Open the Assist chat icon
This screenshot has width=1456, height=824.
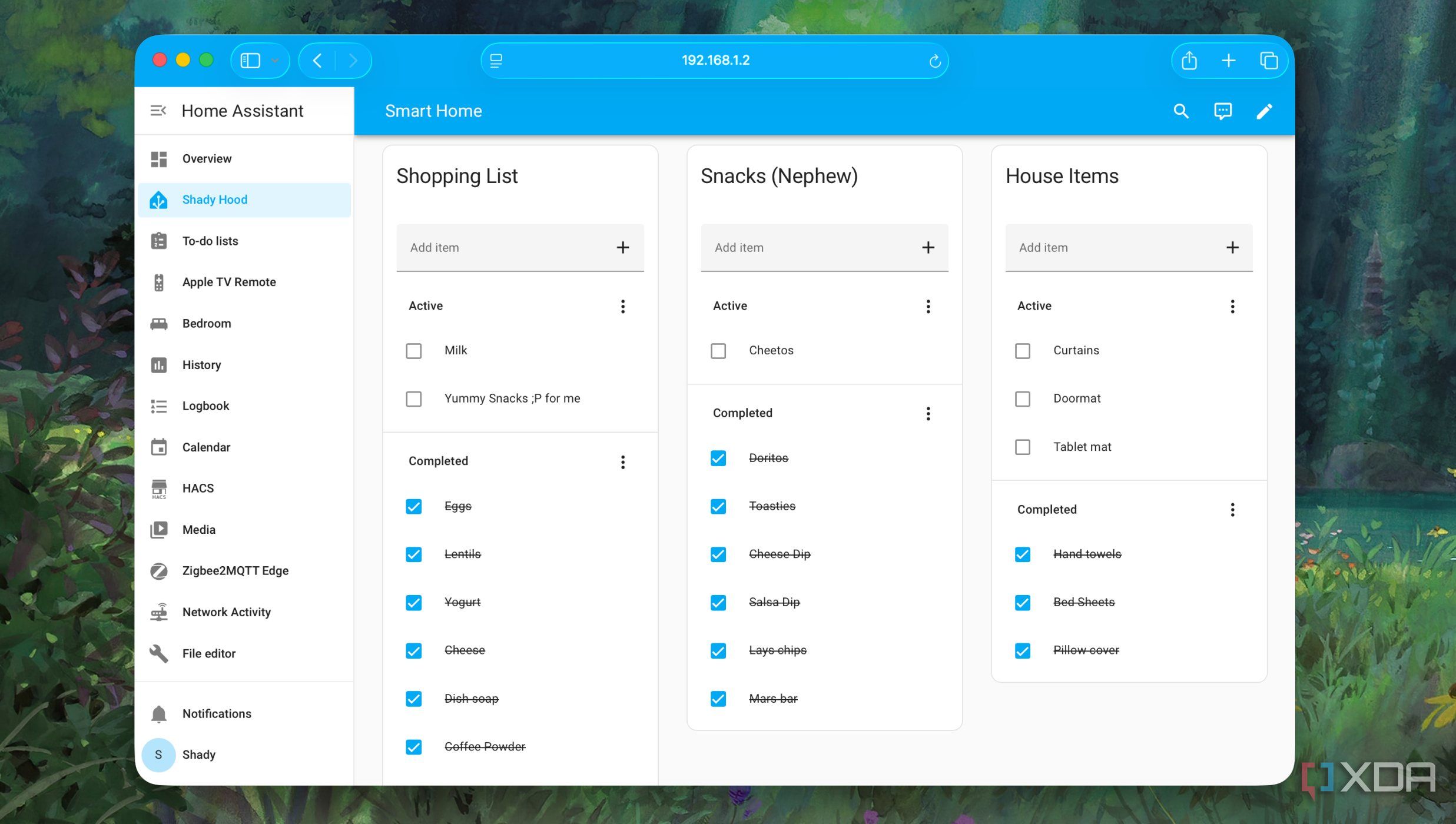point(1222,111)
